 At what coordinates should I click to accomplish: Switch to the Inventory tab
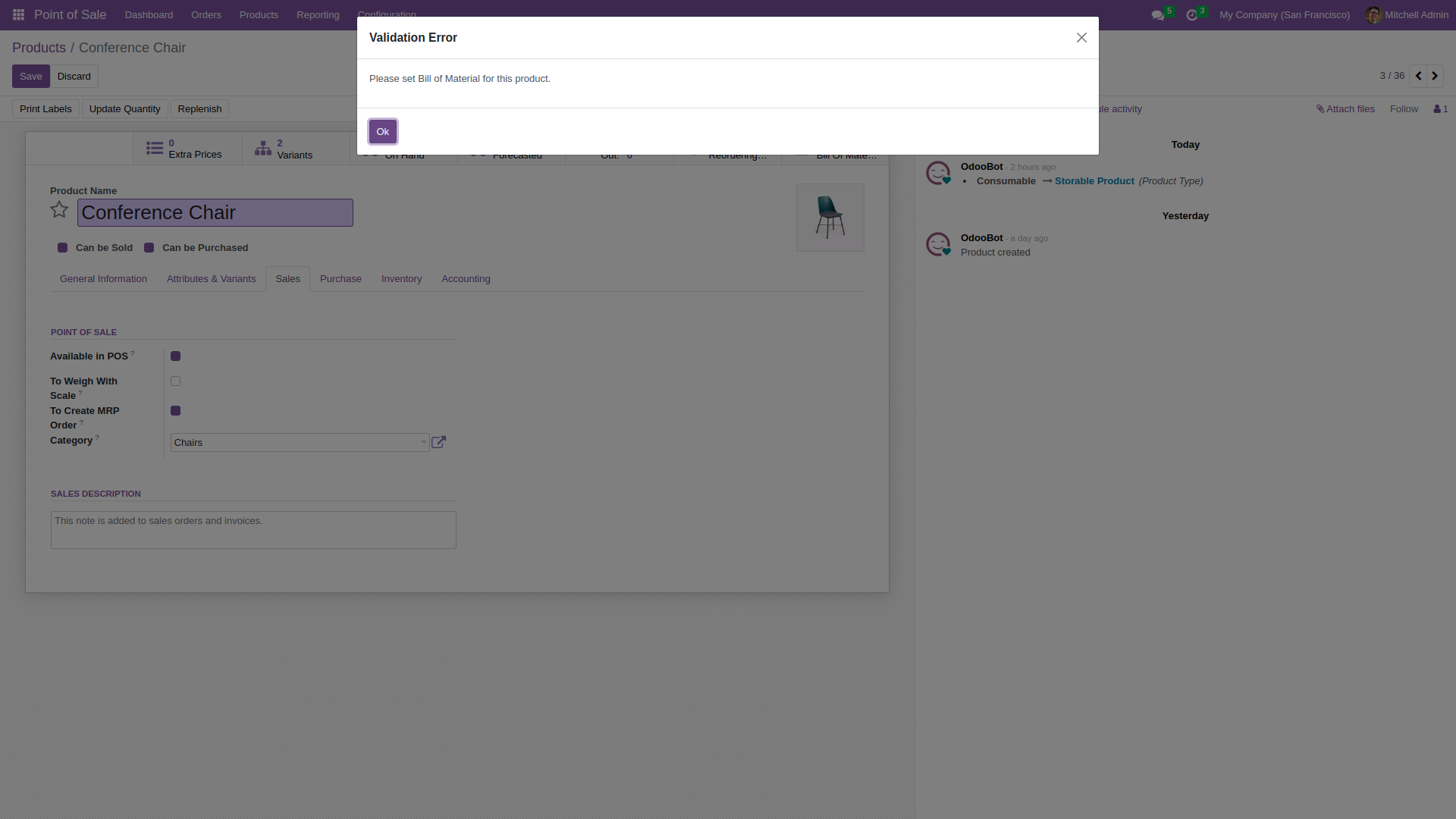point(401,279)
